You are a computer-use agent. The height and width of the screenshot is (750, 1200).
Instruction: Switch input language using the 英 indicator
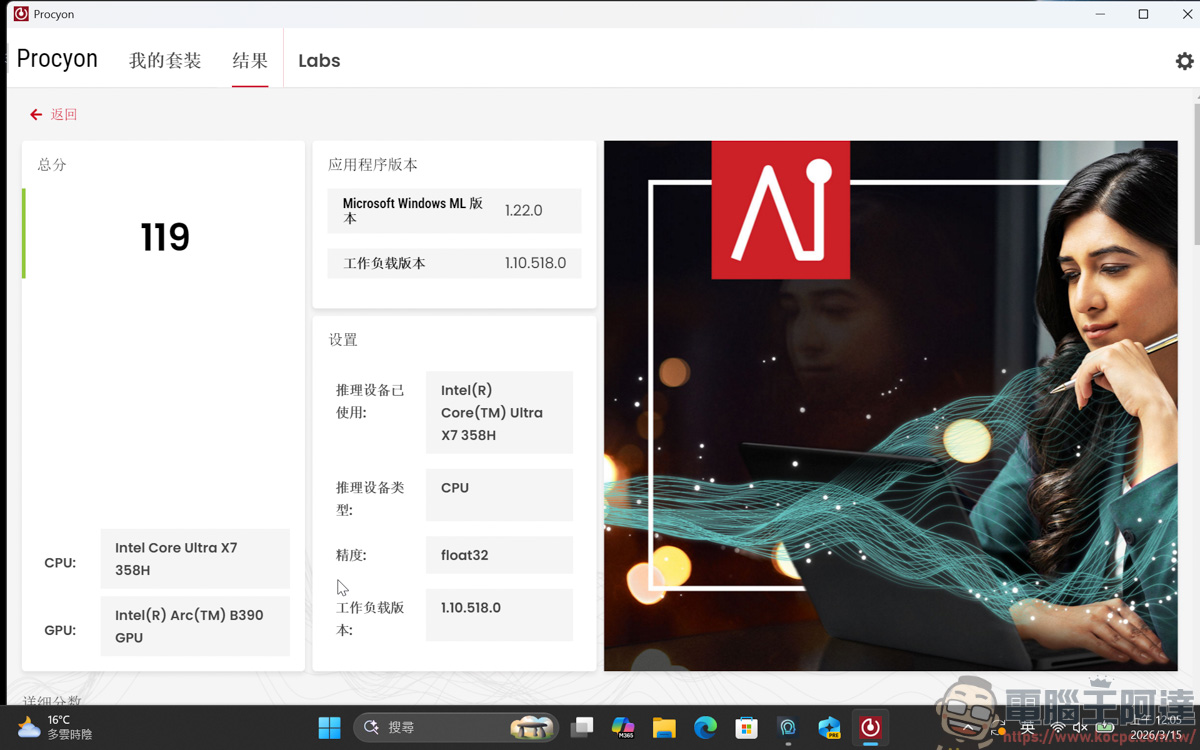[1025, 728]
